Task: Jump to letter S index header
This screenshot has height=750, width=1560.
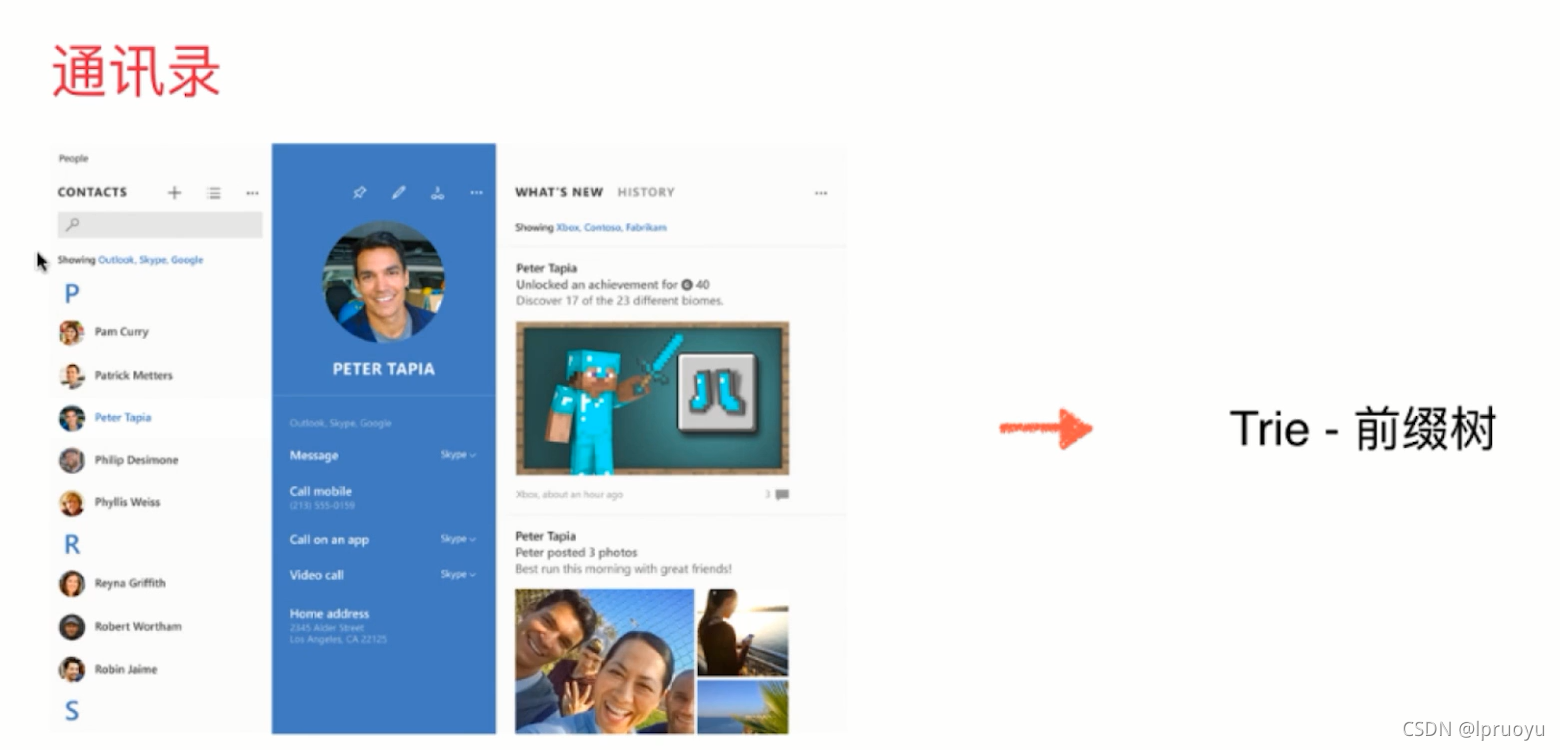Action: coord(72,711)
